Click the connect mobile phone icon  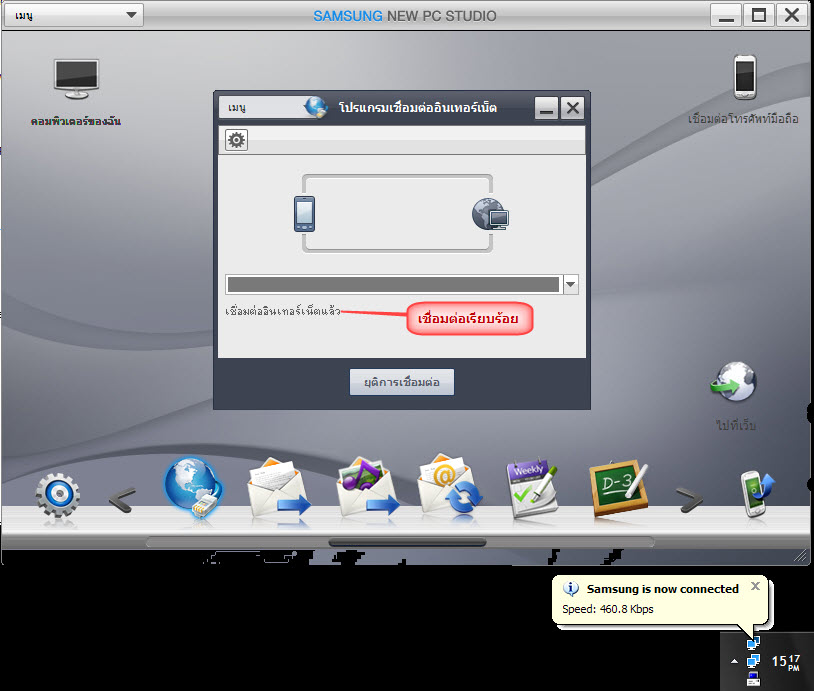coord(744,77)
